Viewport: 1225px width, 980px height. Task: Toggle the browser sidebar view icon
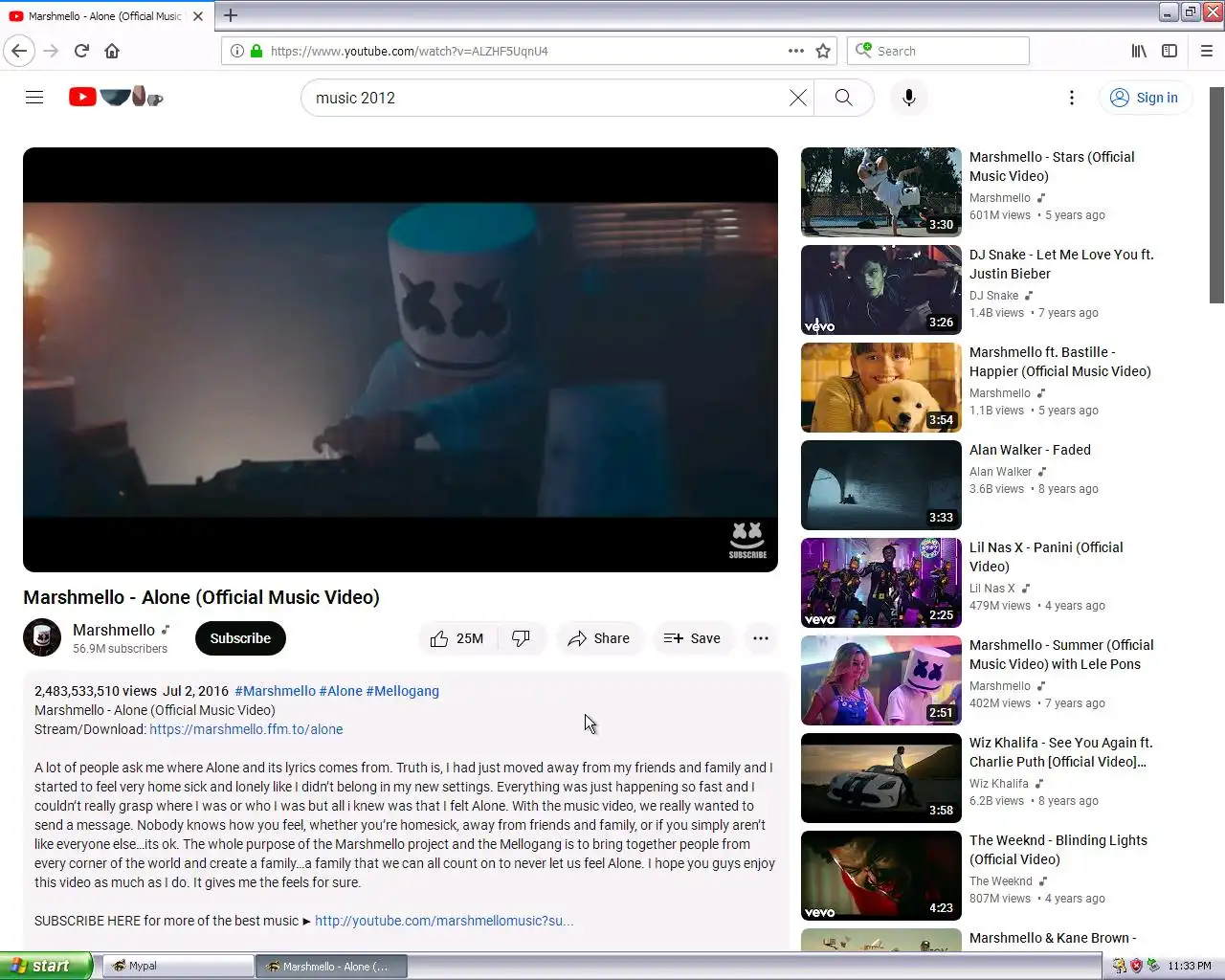pos(1169,51)
